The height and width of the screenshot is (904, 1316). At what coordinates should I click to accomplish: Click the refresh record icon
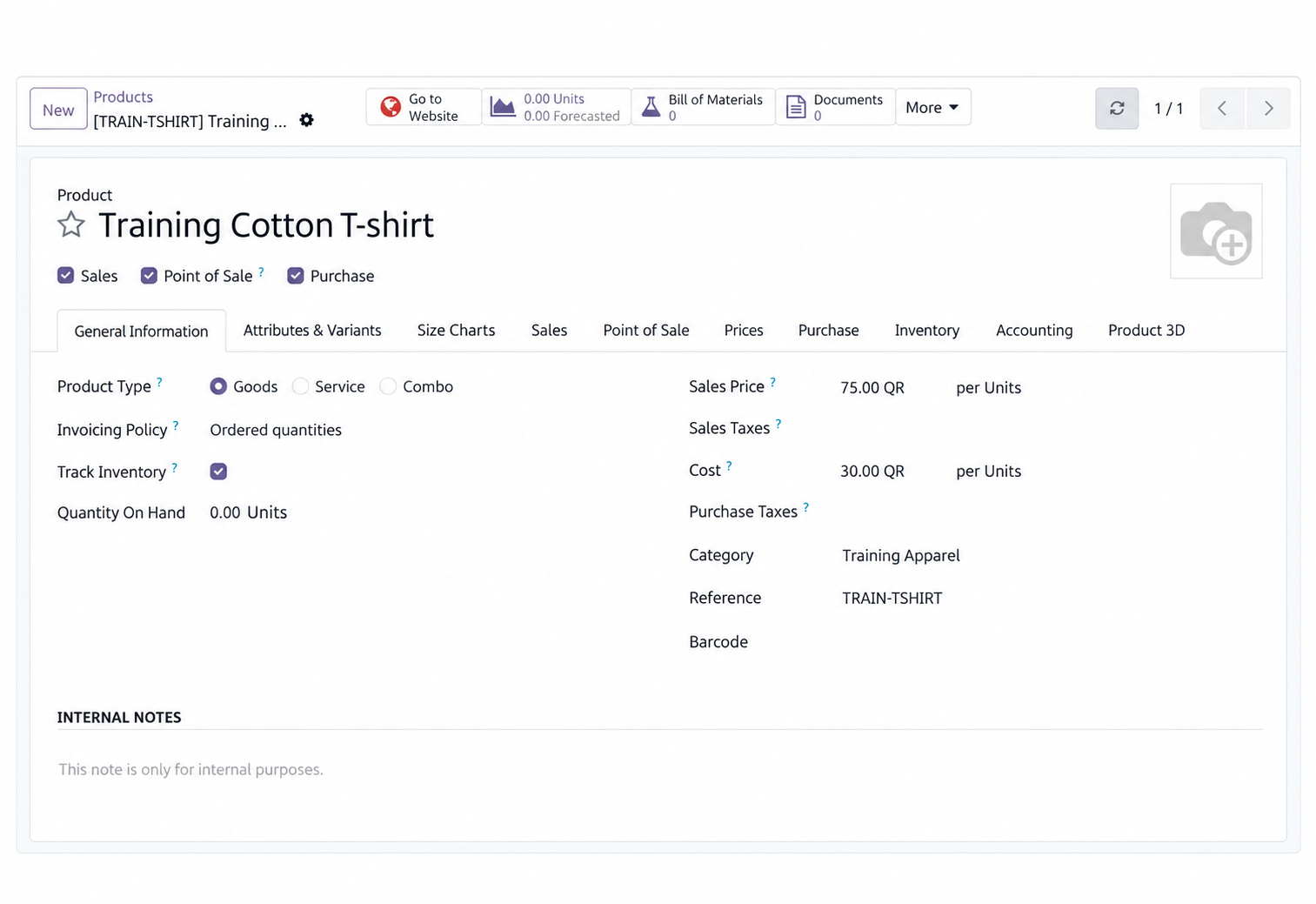coord(1117,108)
